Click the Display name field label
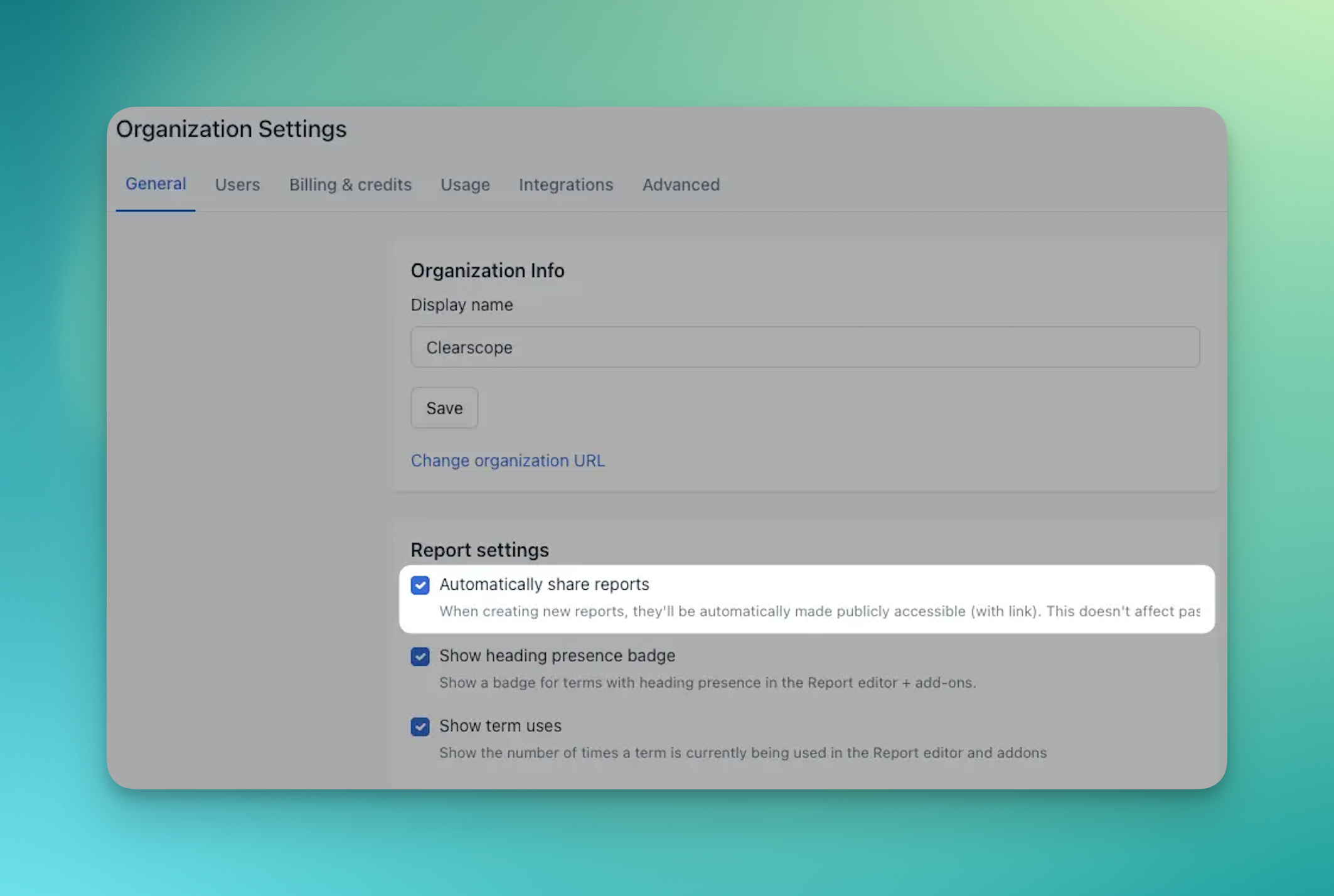 pyautogui.click(x=461, y=305)
